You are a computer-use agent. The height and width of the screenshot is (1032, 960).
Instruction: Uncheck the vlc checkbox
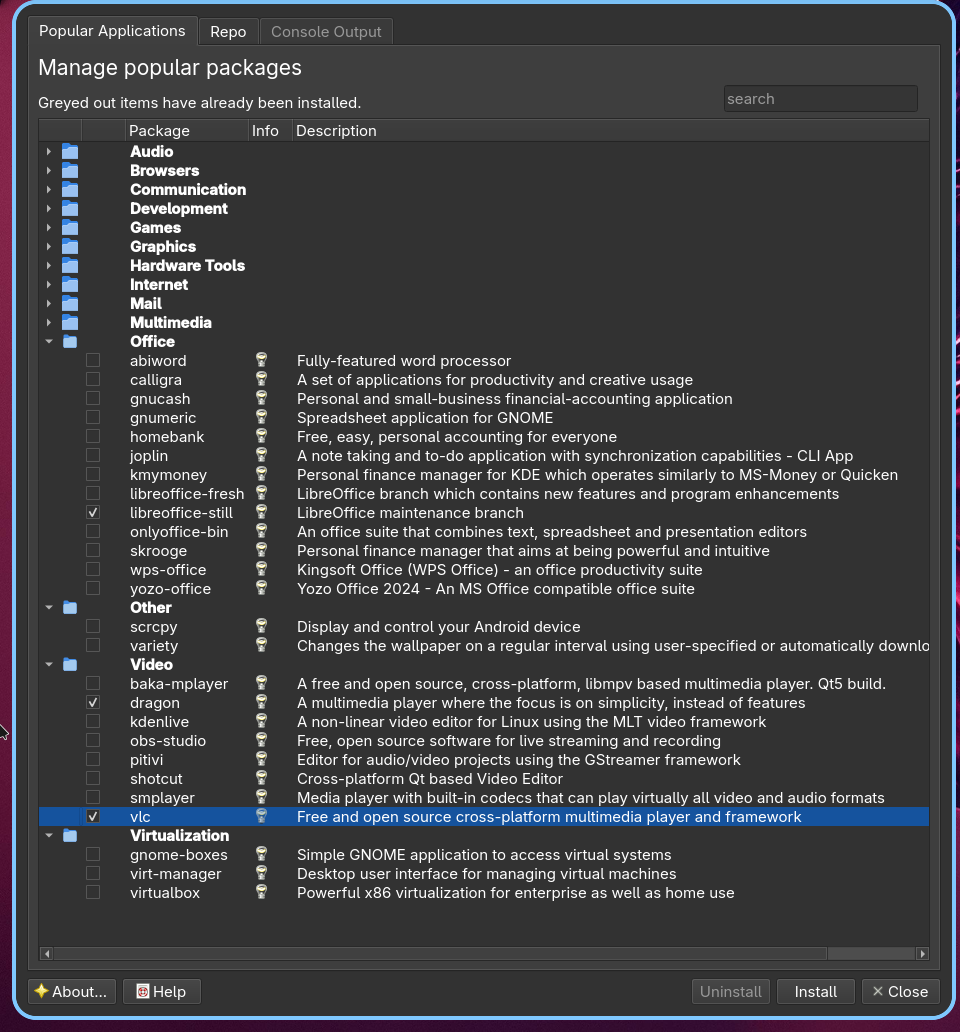(x=93, y=816)
